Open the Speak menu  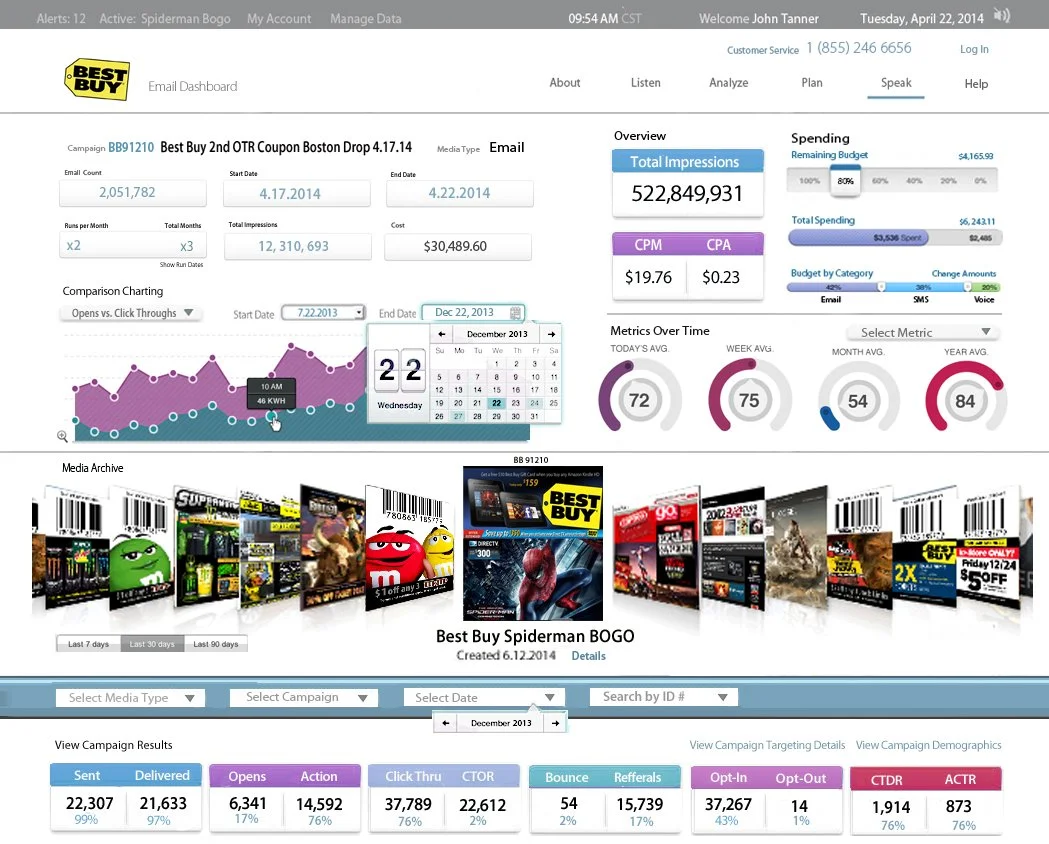pyautogui.click(x=896, y=83)
